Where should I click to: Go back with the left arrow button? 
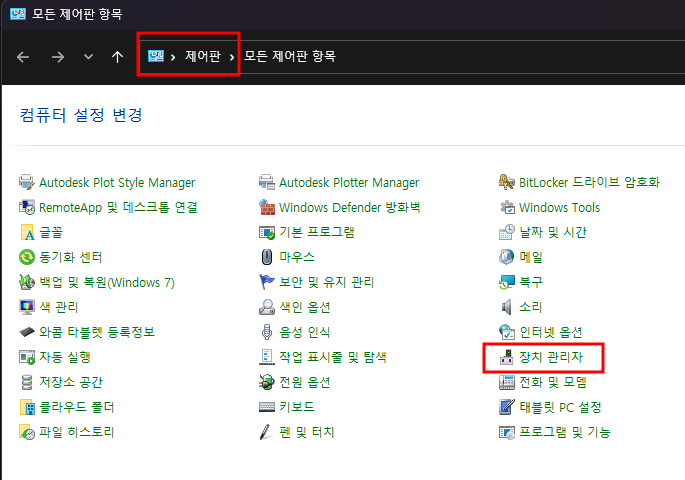click(23, 57)
